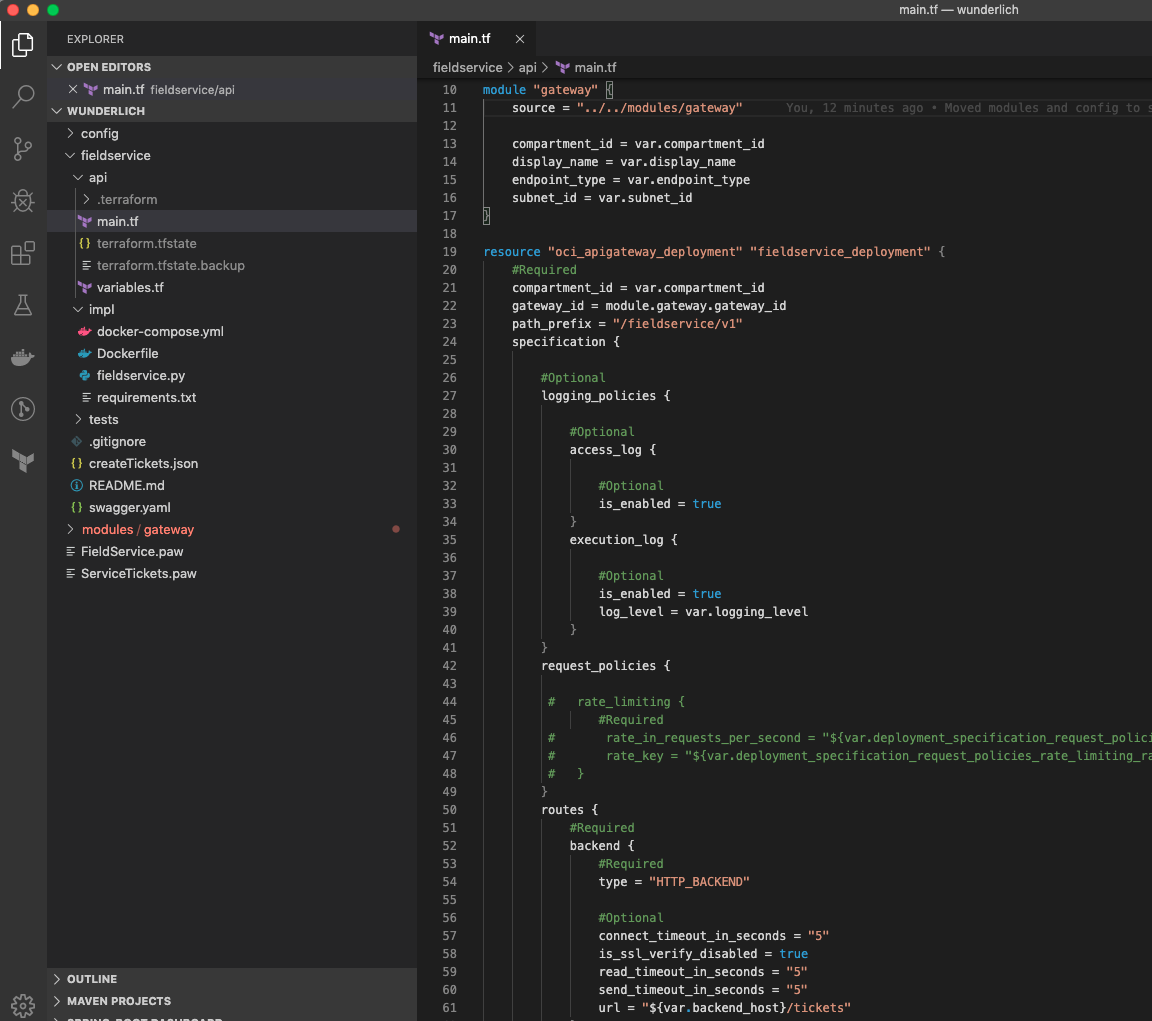1152x1021 pixels.
Task: Open the Manage settings gear
Action: click(x=22, y=1006)
